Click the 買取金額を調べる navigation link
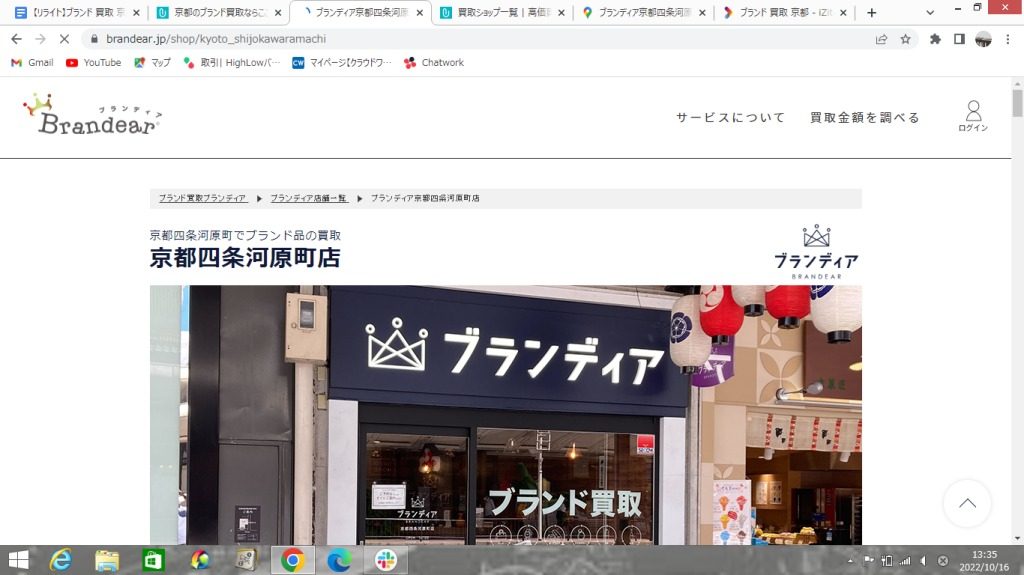The height and width of the screenshot is (575, 1024). 864,117
